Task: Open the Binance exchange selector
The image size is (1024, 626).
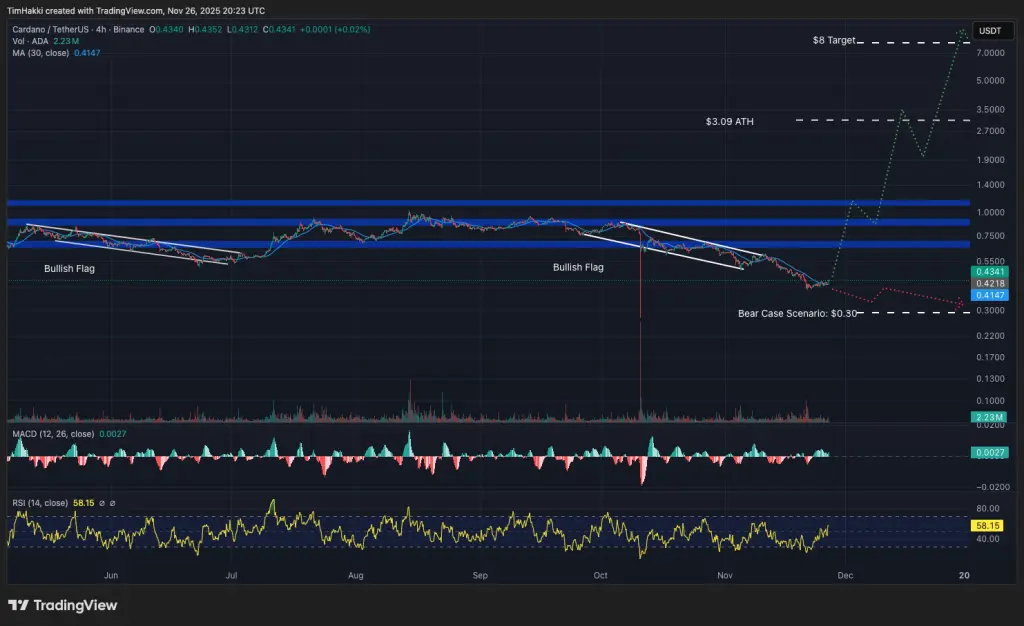Action: (x=127, y=31)
